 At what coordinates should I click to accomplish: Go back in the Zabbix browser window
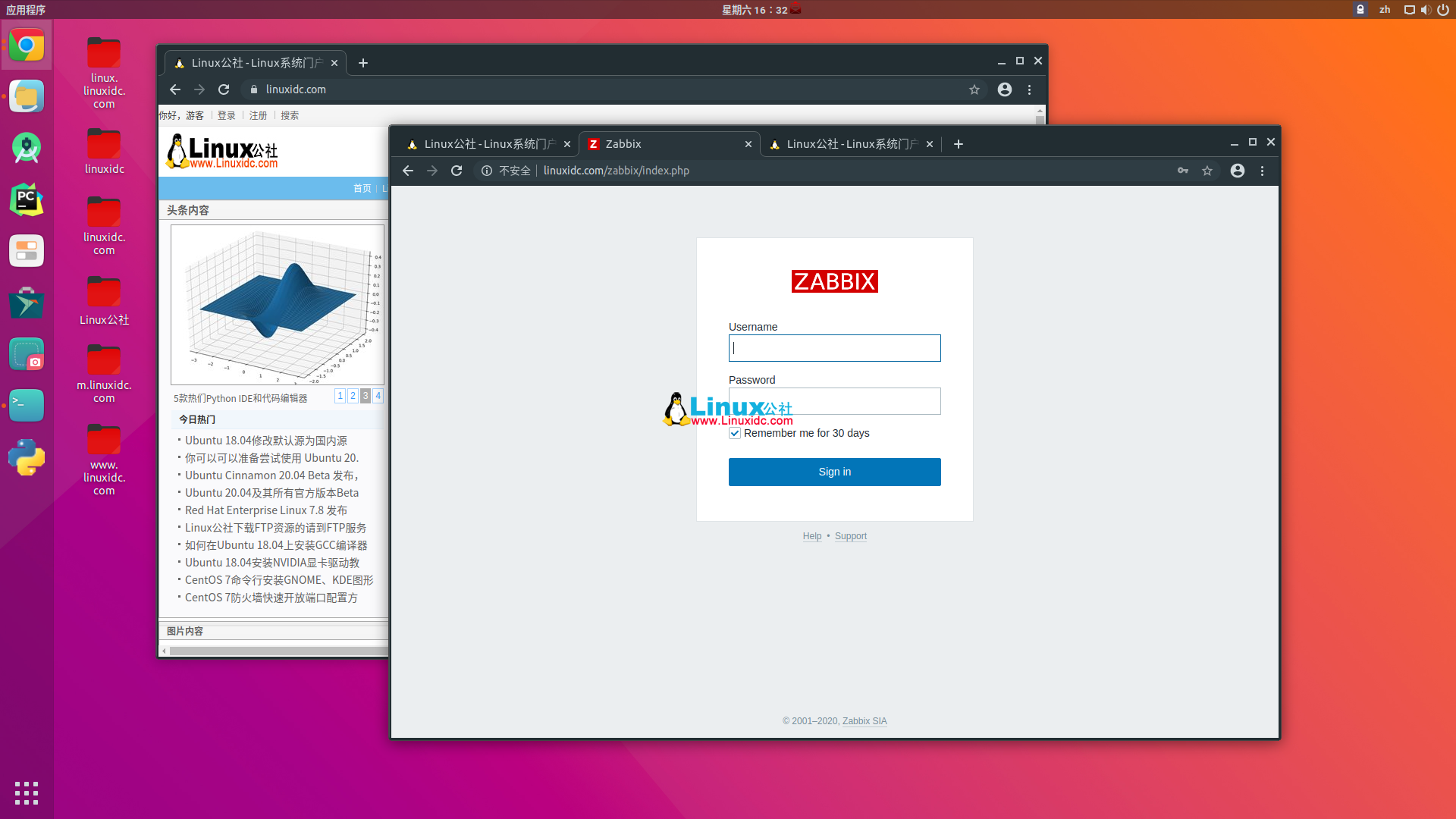pos(408,171)
